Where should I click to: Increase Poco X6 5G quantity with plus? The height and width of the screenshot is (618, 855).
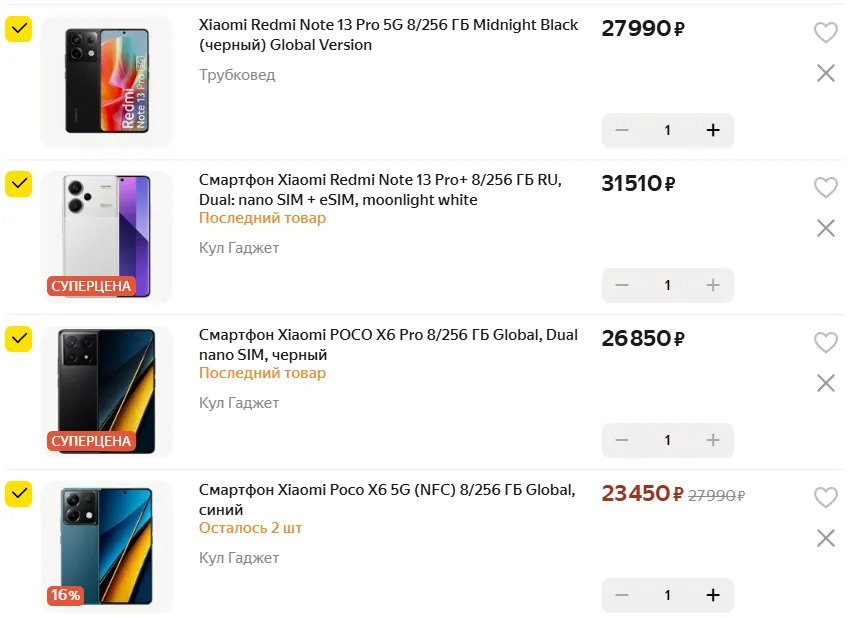[x=713, y=595]
